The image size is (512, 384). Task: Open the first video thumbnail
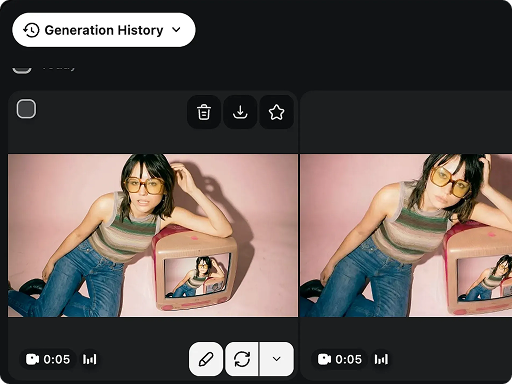pos(153,235)
